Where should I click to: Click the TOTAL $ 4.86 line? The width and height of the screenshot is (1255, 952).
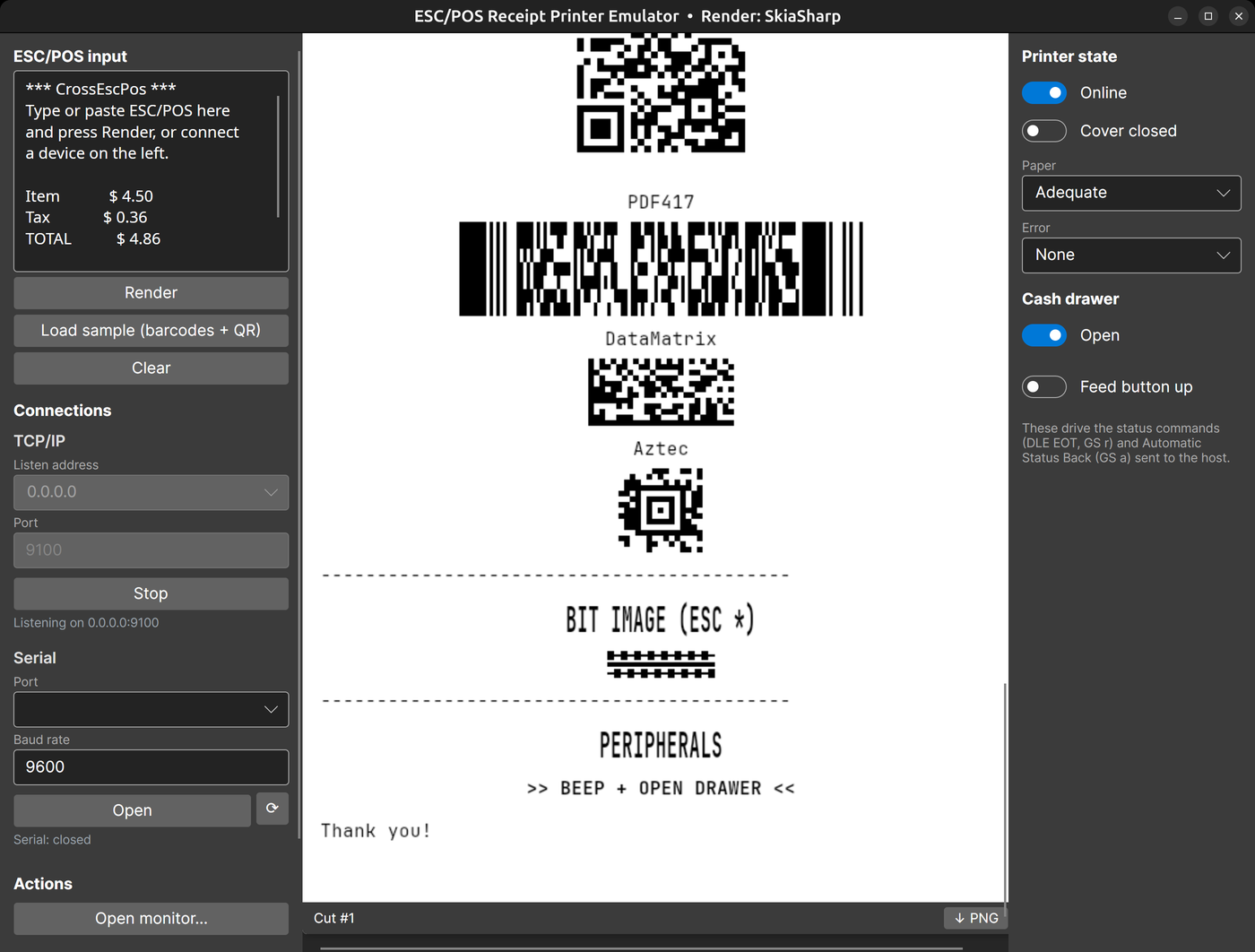pyautogui.click(x=93, y=239)
